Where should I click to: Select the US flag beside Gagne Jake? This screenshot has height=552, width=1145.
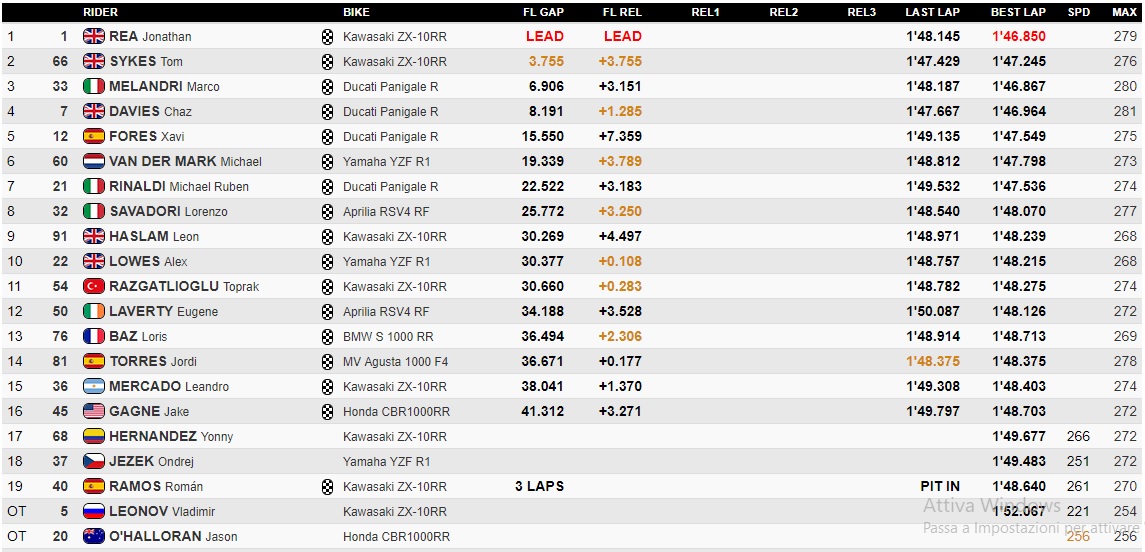pyautogui.click(x=94, y=411)
